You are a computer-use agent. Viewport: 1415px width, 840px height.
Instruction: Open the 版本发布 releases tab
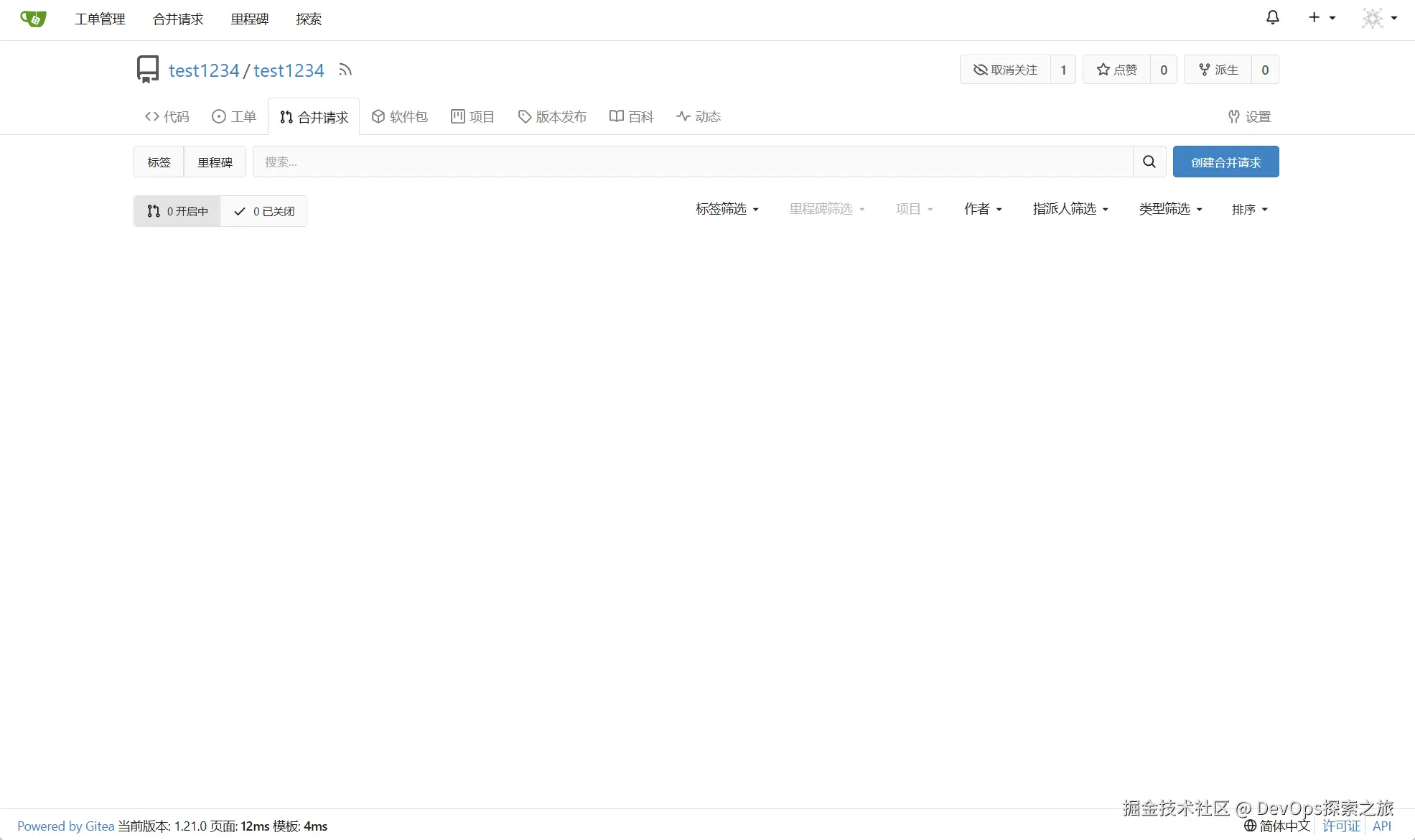552,116
